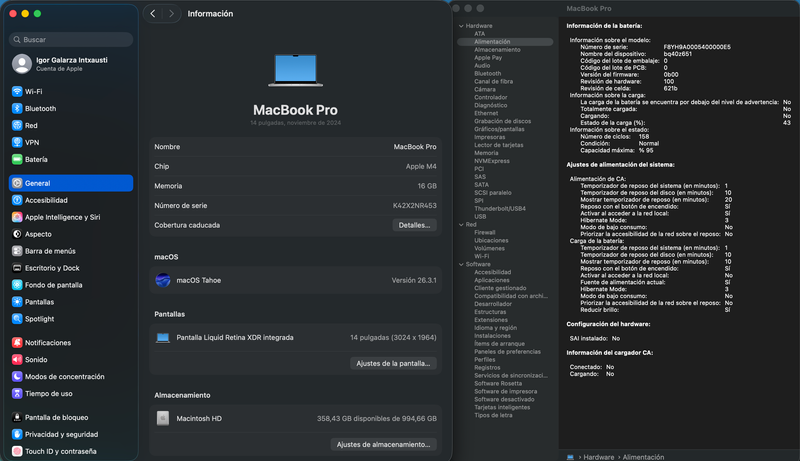Select Tipos de letra tree item
800x461 pixels.
click(x=493, y=415)
